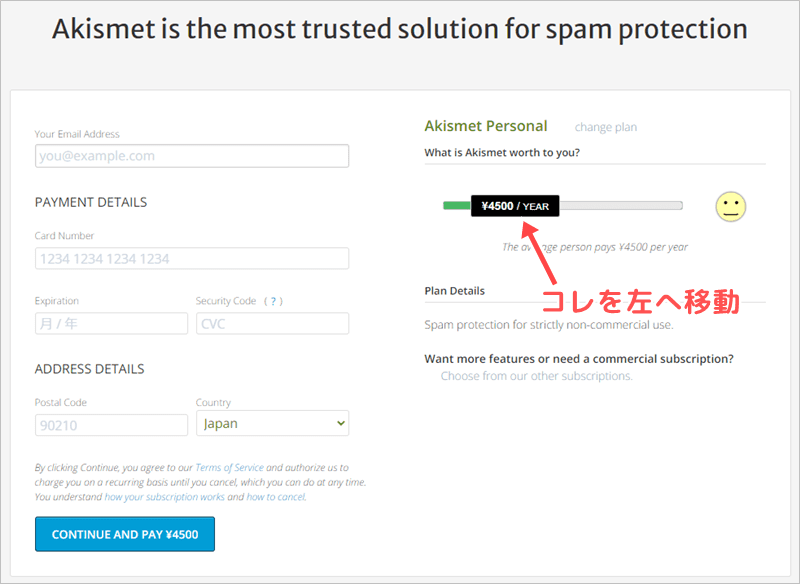
Task: Select the Expiration date input
Action: pos(111,323)
